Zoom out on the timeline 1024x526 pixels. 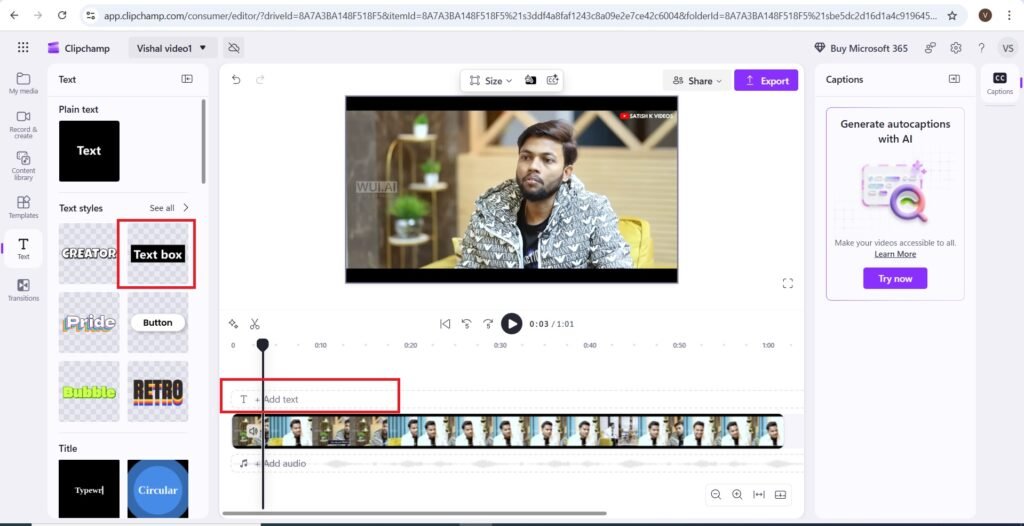click(x=716, y=494)
